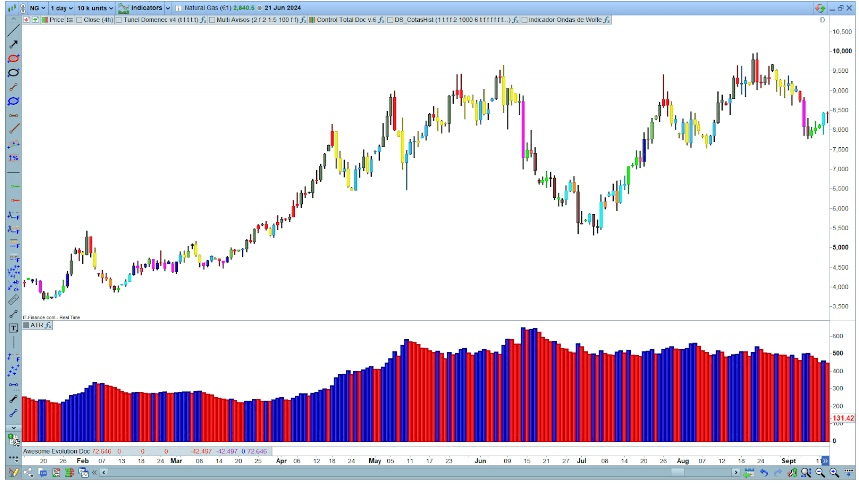
Task: Click the link group icon at top-right
Action: tap(820, 8)
